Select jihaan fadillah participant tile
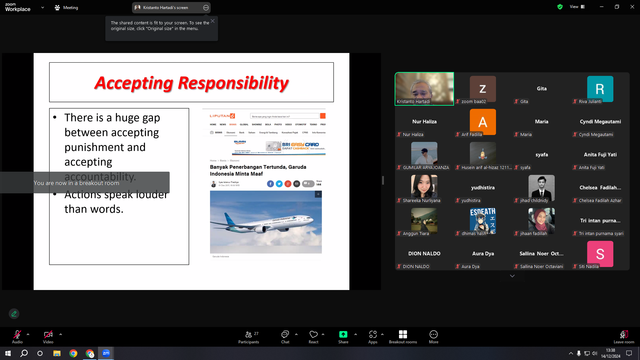 pyautogui.click(x=541, y=221)
